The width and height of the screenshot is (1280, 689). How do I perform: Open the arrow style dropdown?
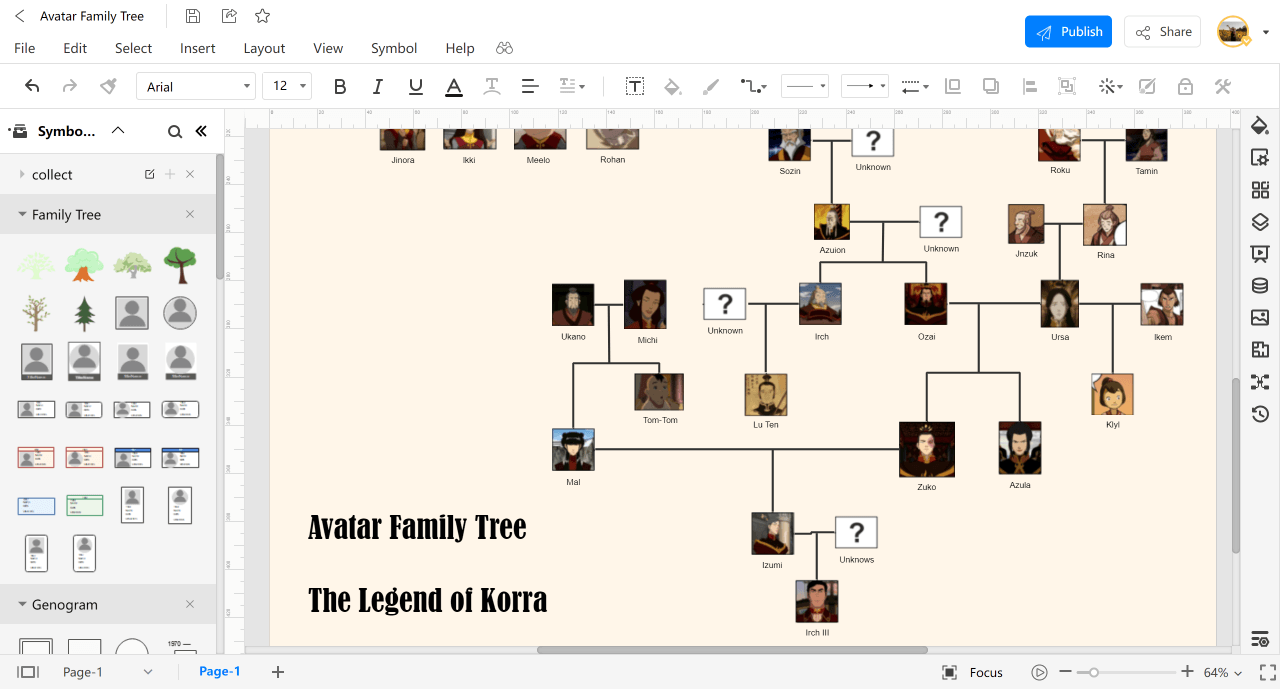coord(865,86)
